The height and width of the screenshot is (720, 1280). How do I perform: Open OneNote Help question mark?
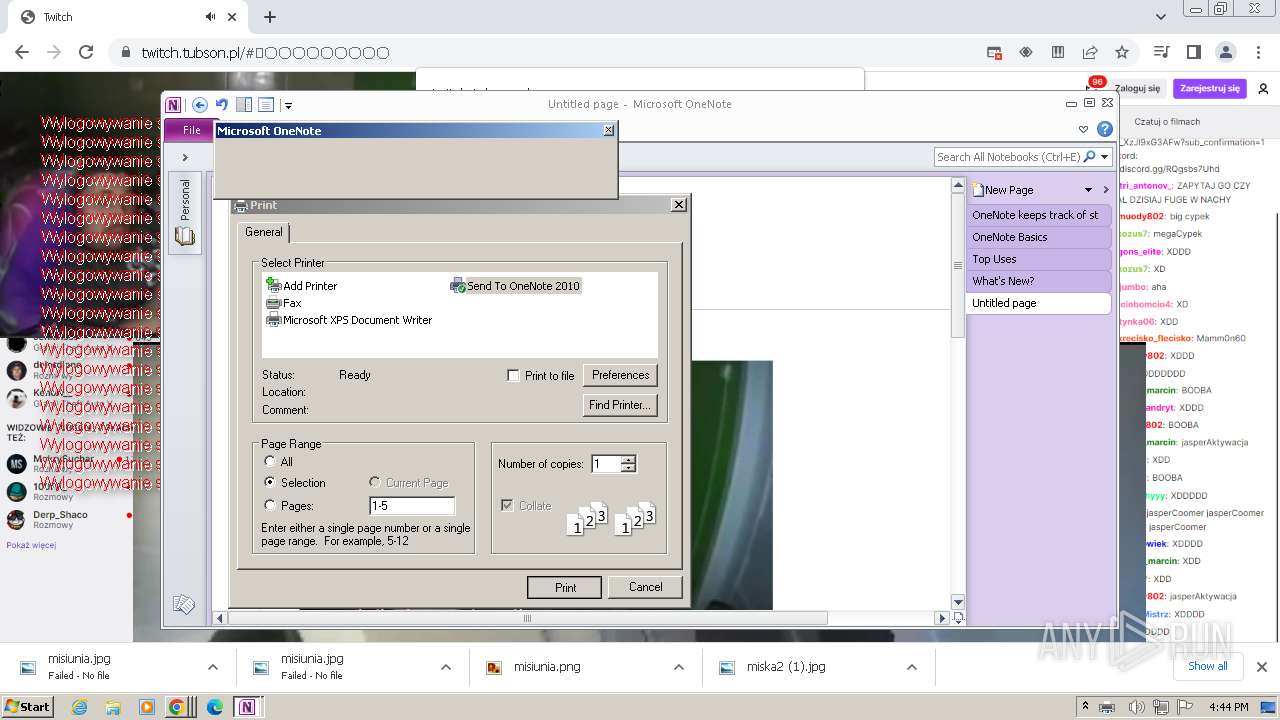pos(1104,129)
